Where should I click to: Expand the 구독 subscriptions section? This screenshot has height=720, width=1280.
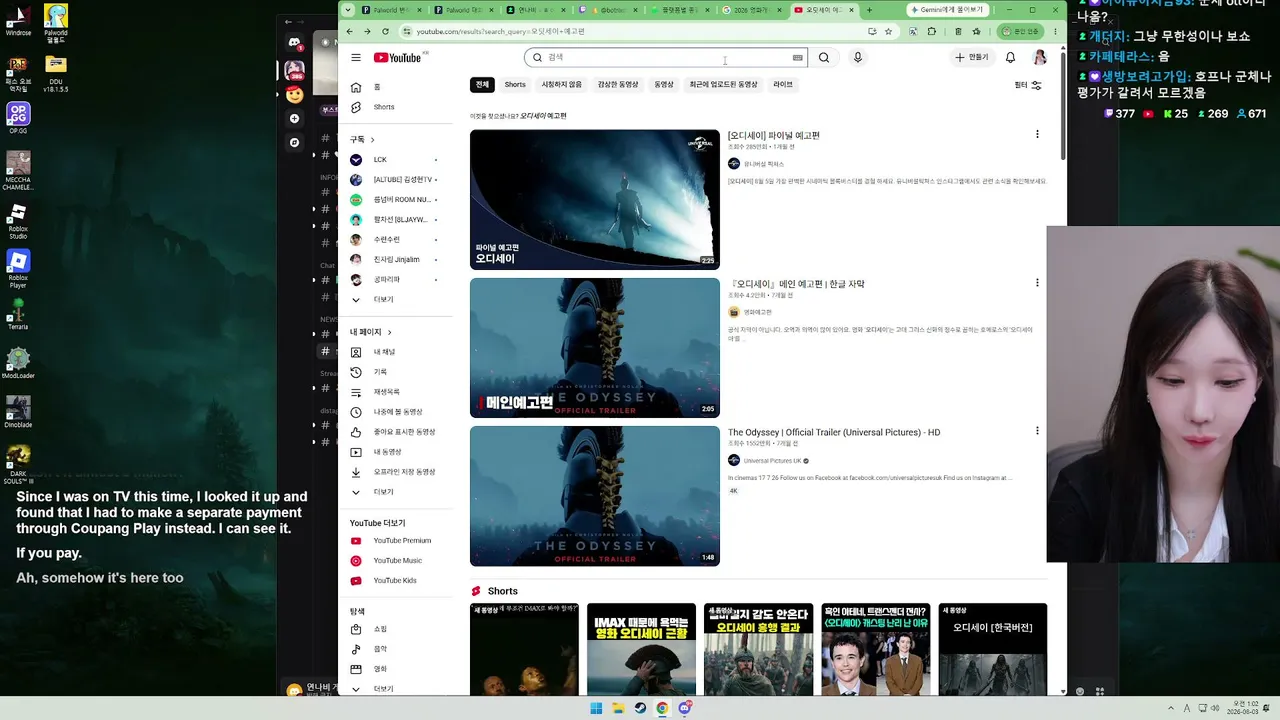pos(362,140)
